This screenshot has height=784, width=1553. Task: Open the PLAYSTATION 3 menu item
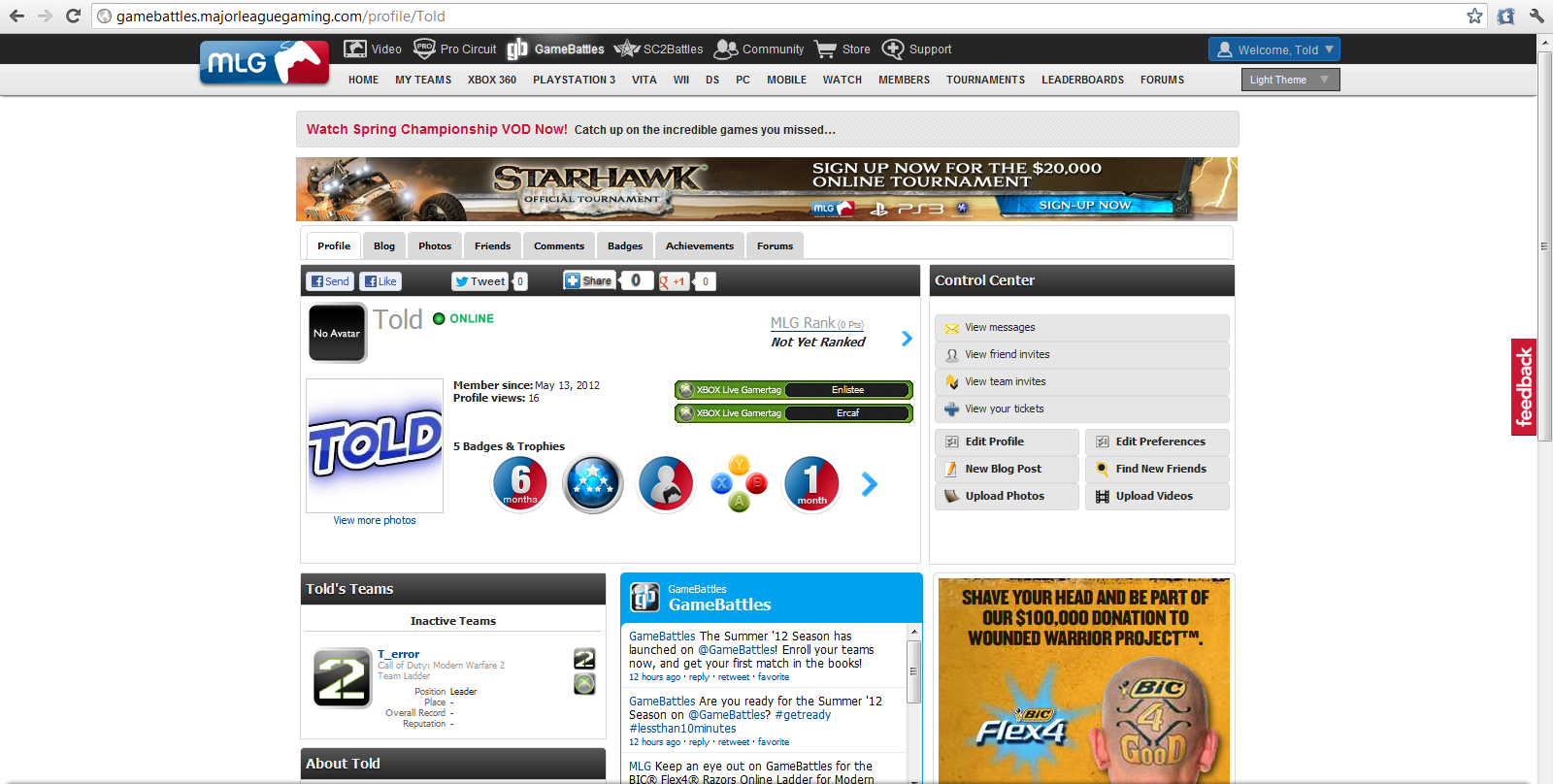(x=574, y=80)
